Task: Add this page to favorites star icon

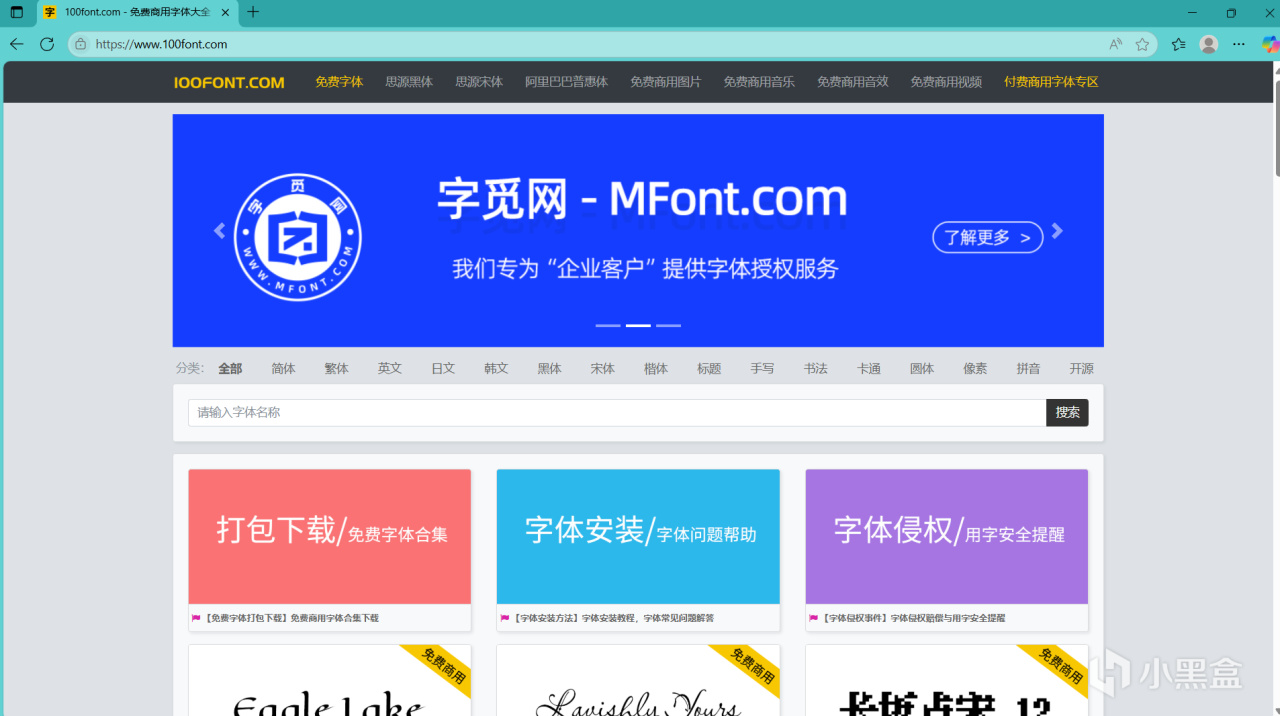Action: tap(1143, 44)
